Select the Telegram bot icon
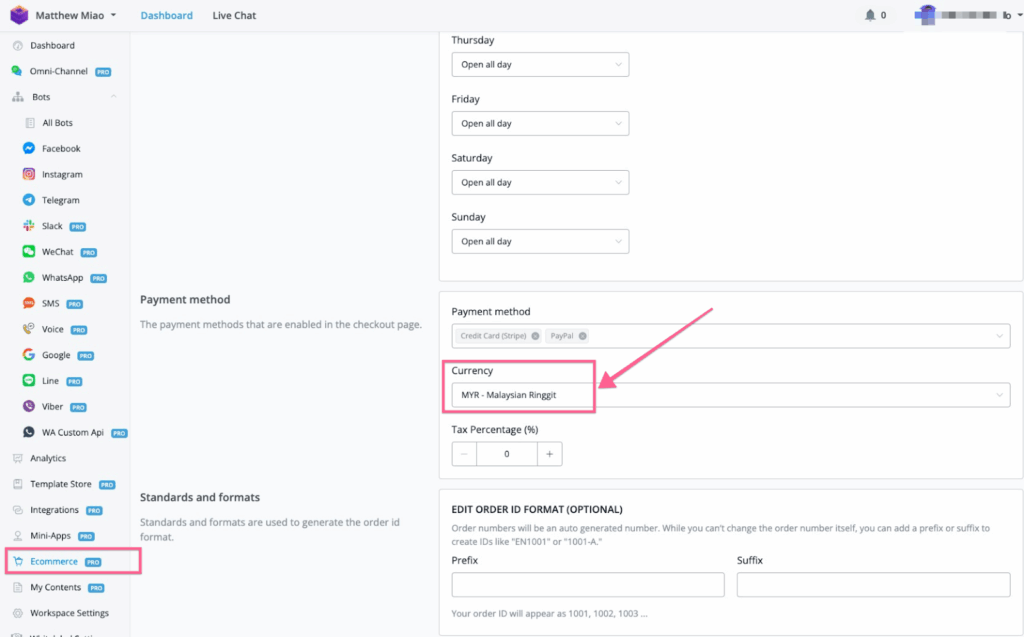The height and width of the screenshot is (637, 1024). (x=29, y=200)
